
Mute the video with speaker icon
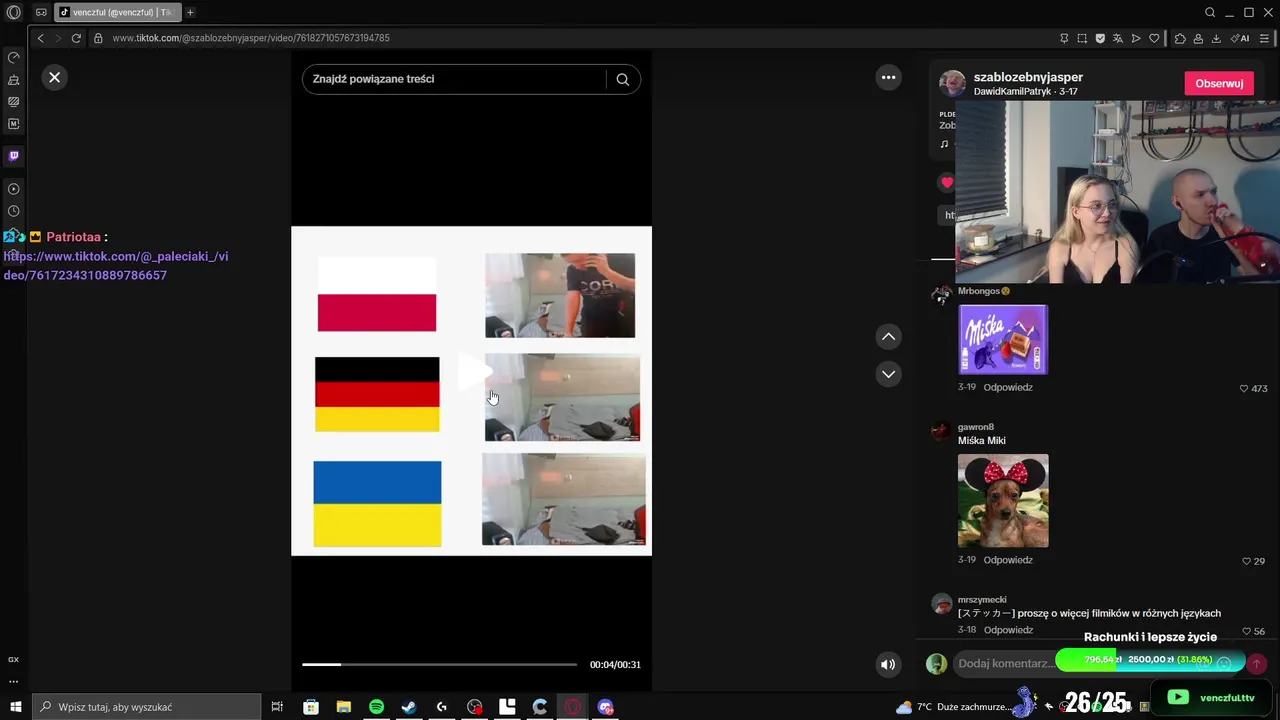[888, 664]
